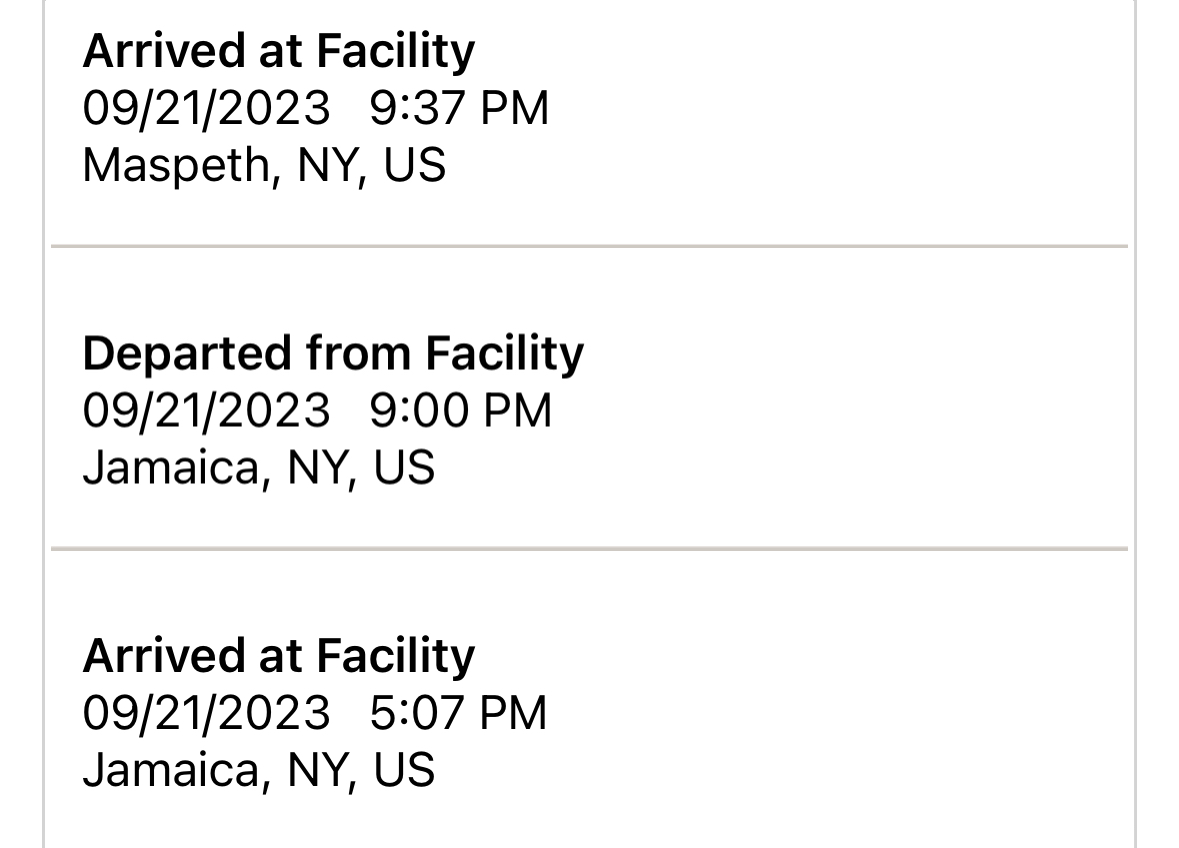Click 09/21/2023 date in departed entry

click(207, 410)
